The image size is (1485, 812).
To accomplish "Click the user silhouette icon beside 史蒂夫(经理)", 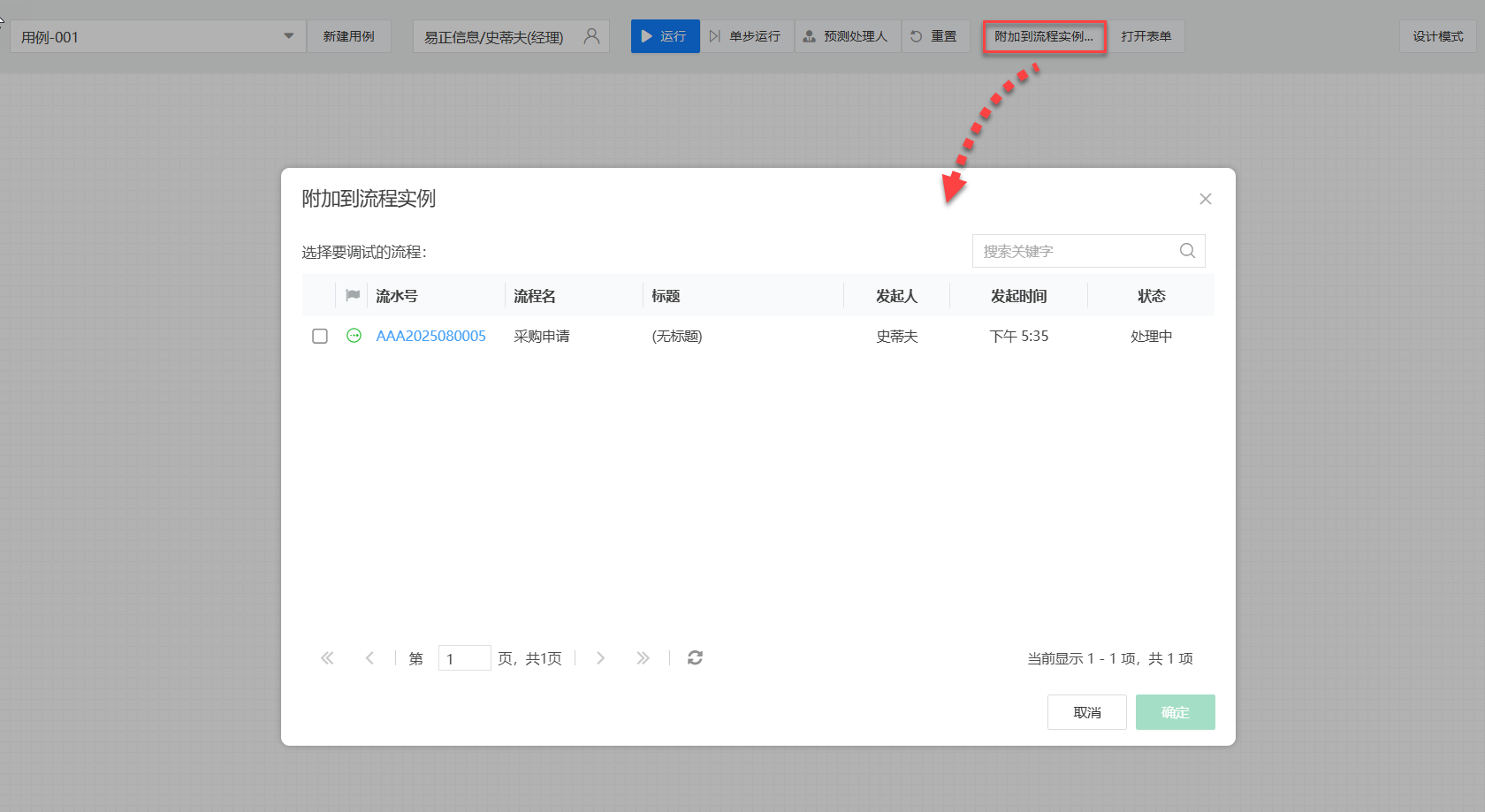I will 590,36.
